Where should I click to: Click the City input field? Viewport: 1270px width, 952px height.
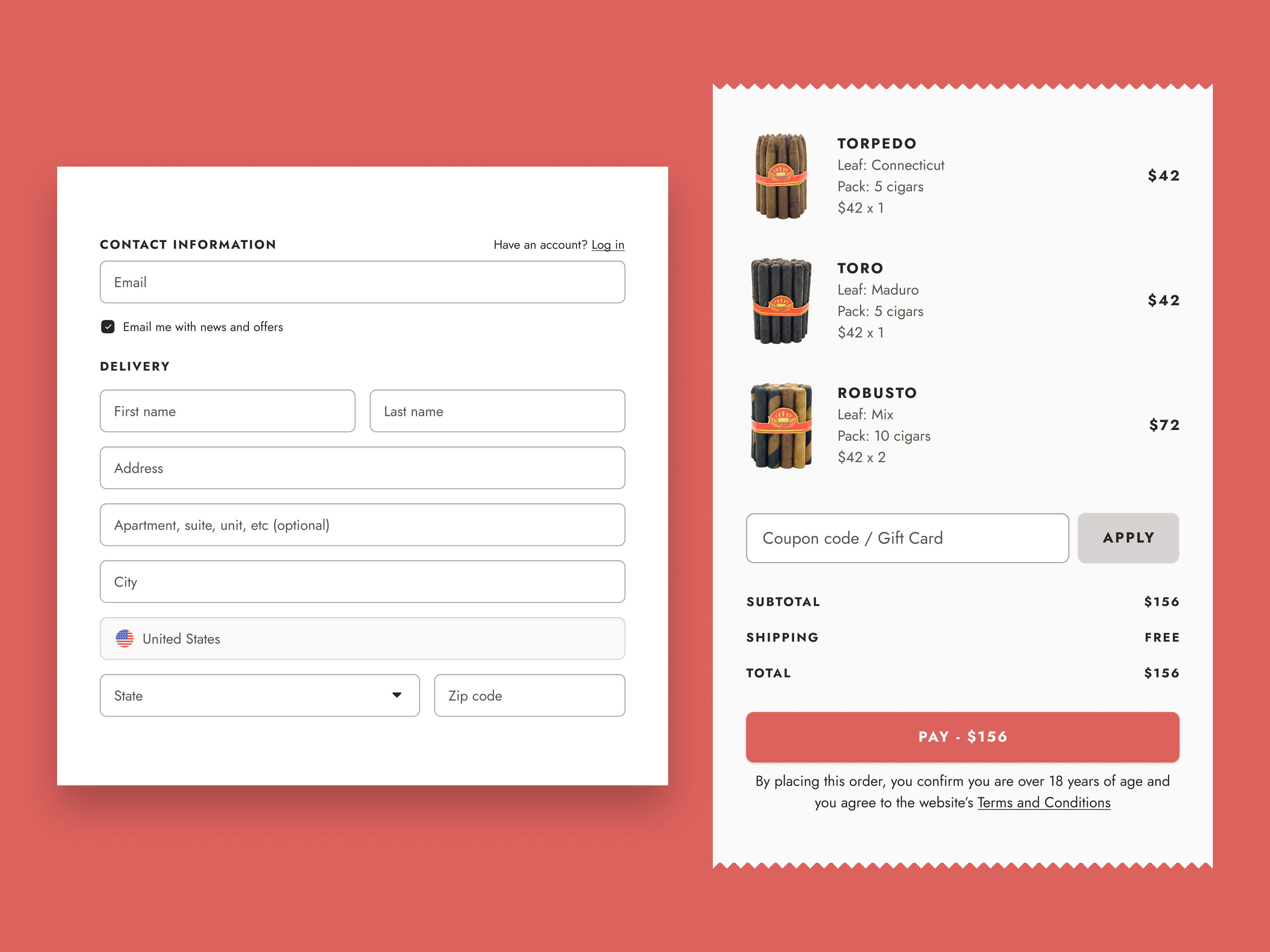tap(362, 581)
